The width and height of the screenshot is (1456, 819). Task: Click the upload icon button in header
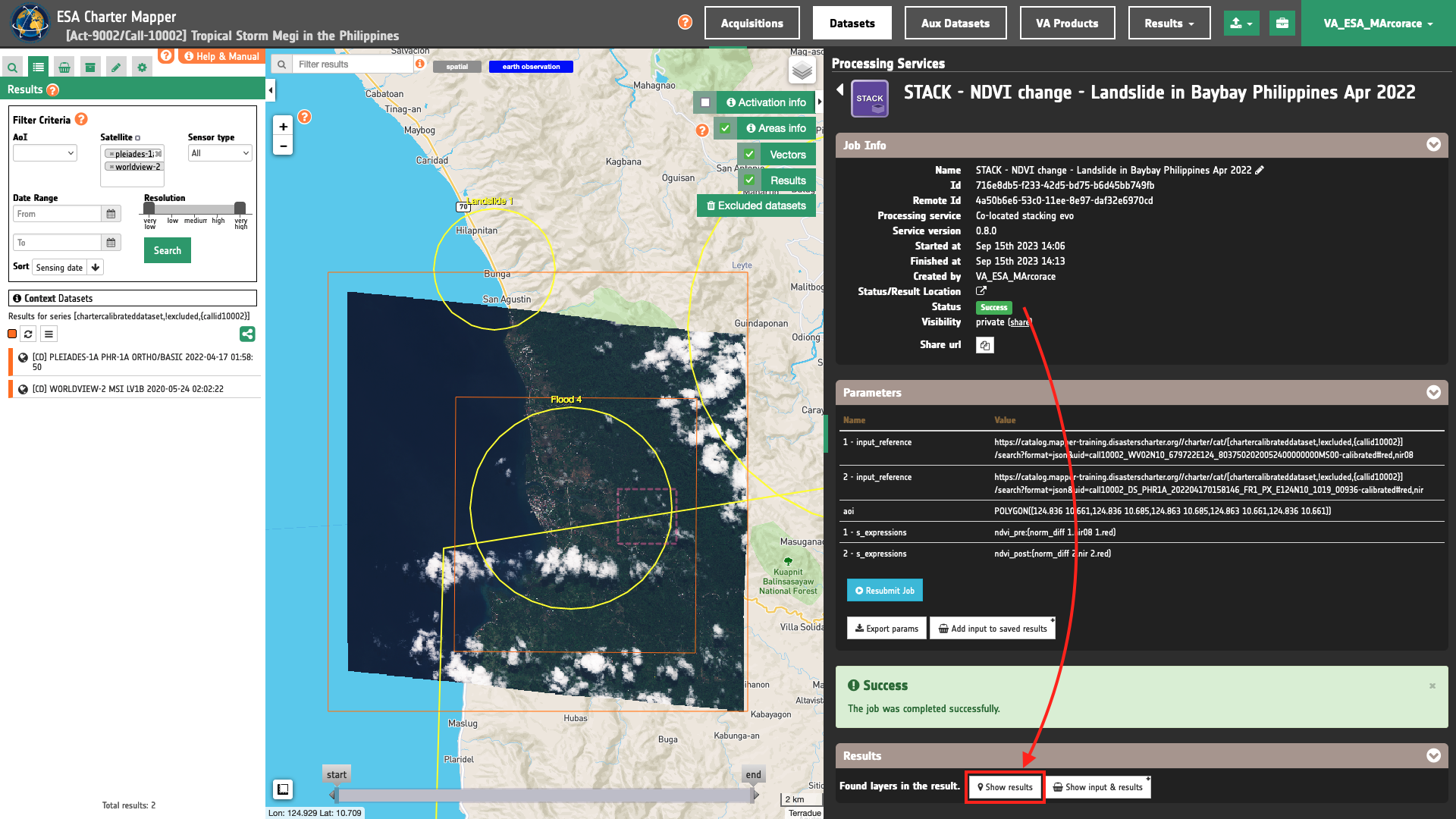(x=1241, y=24)
